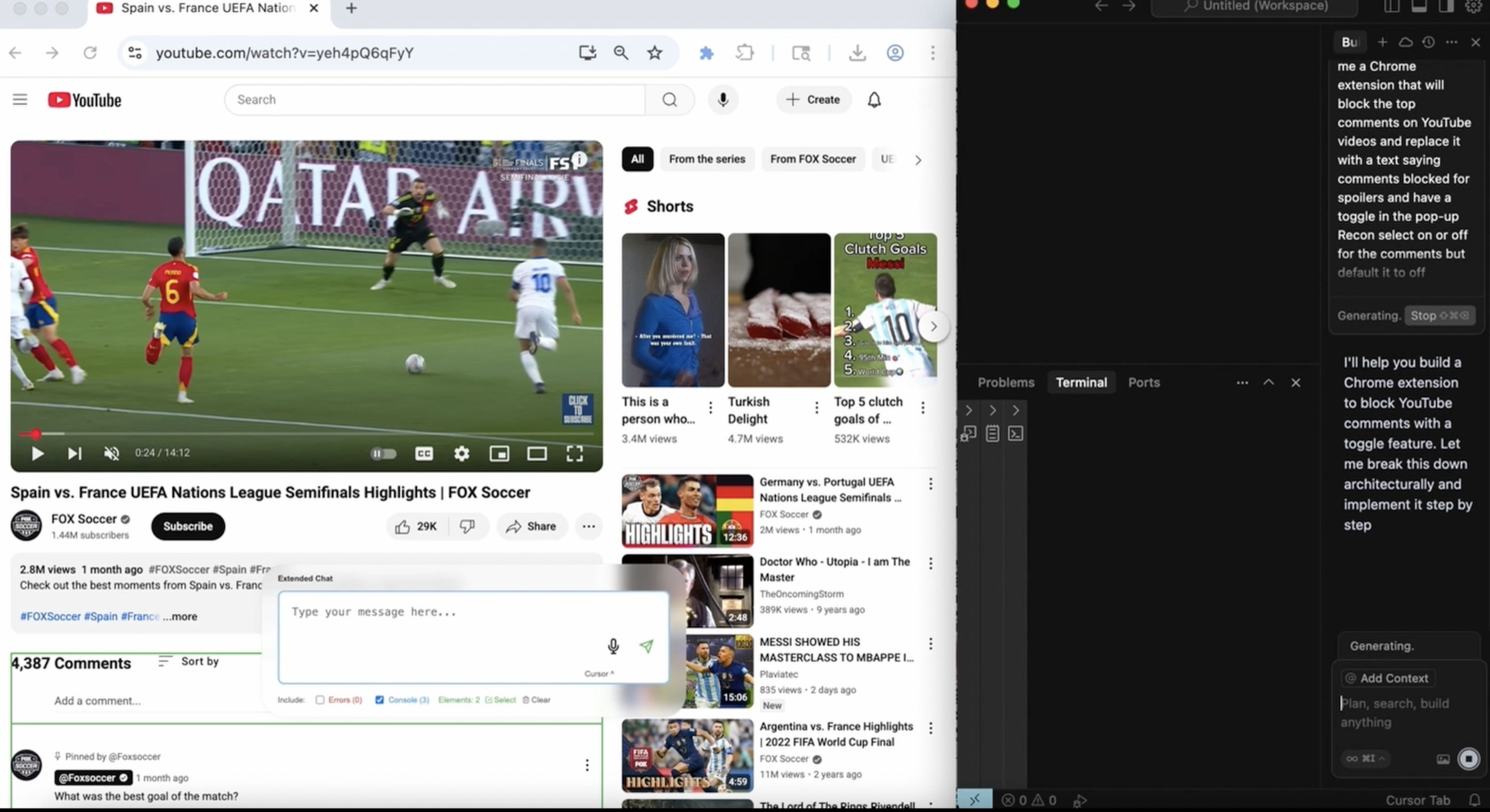This screenshot has height=812, width=1490.
Task: Open YouTube hamburger guide menu
Action: (20, 100)
